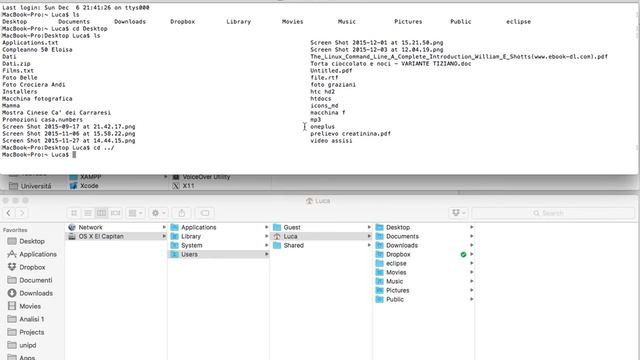The width and height of the screenshot is (640, 360).
Task: Open the Dropbox toolbar menu in Finder
Action: click(458, 213)
